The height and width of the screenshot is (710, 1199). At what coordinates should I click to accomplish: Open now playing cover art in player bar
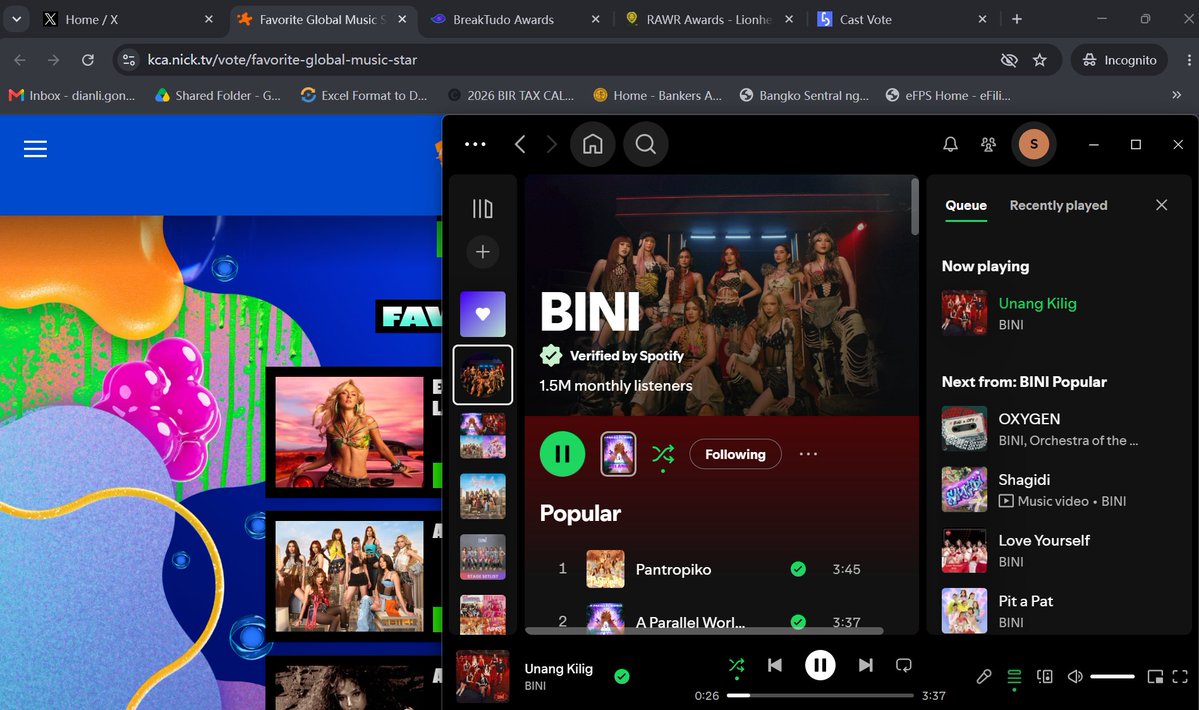tap(483, 676)
